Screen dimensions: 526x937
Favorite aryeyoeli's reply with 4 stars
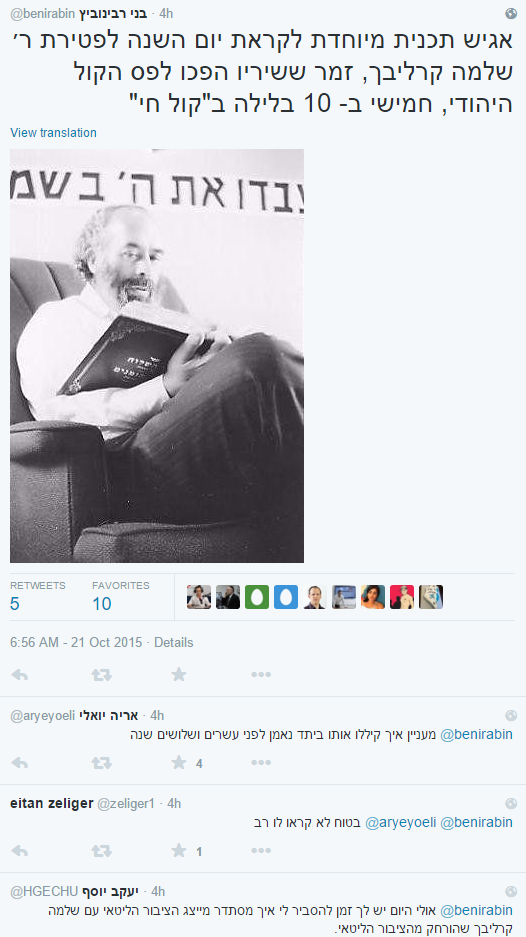(179, 763)
